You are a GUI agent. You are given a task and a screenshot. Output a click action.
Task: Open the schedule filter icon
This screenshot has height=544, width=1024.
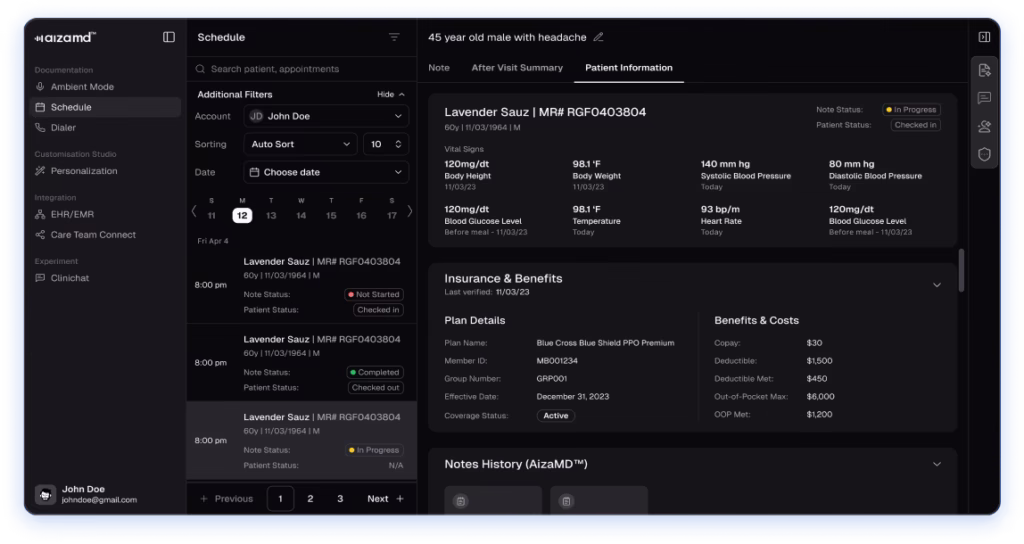(394, 37)
